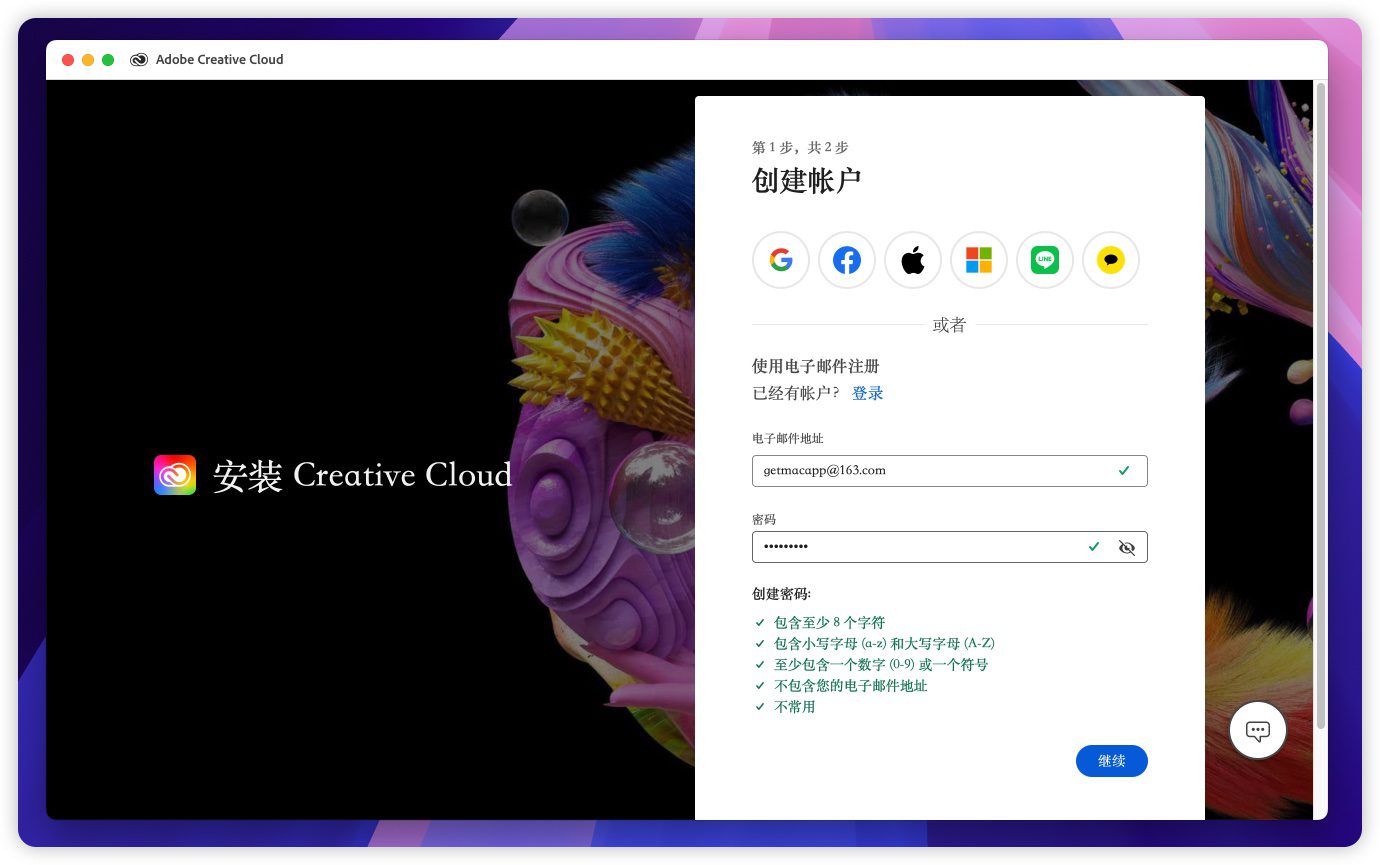This screenshot has height=865, width=1380.
Task: Click the title bar Creative Cloud icon
Action: click(x=139, y=60)
